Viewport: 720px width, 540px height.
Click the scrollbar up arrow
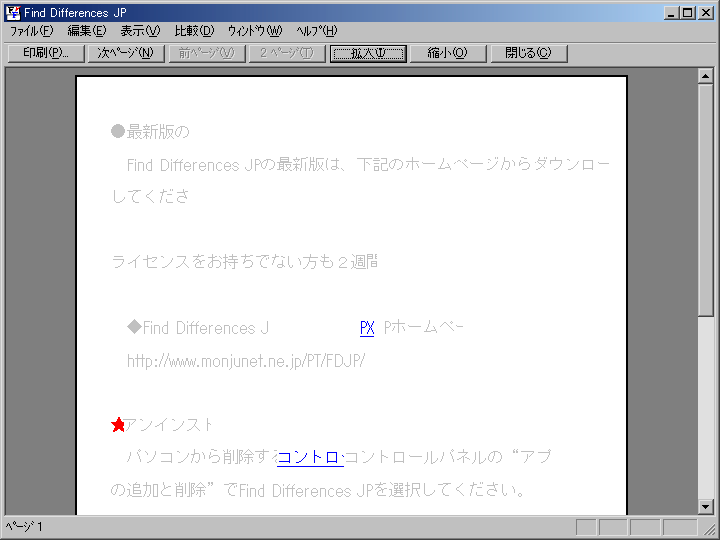(705, 76)
